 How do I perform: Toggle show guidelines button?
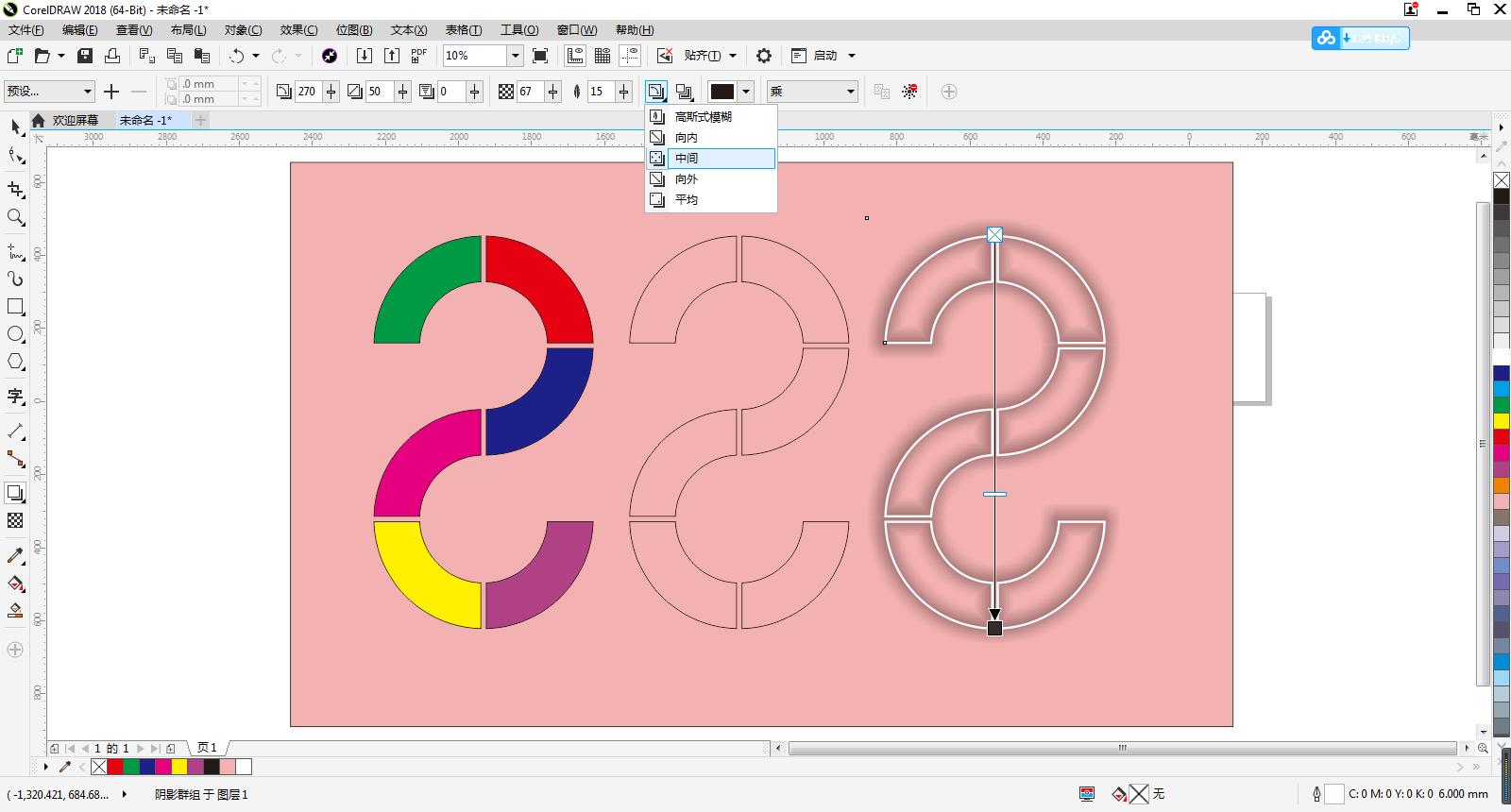pos(630,56)
